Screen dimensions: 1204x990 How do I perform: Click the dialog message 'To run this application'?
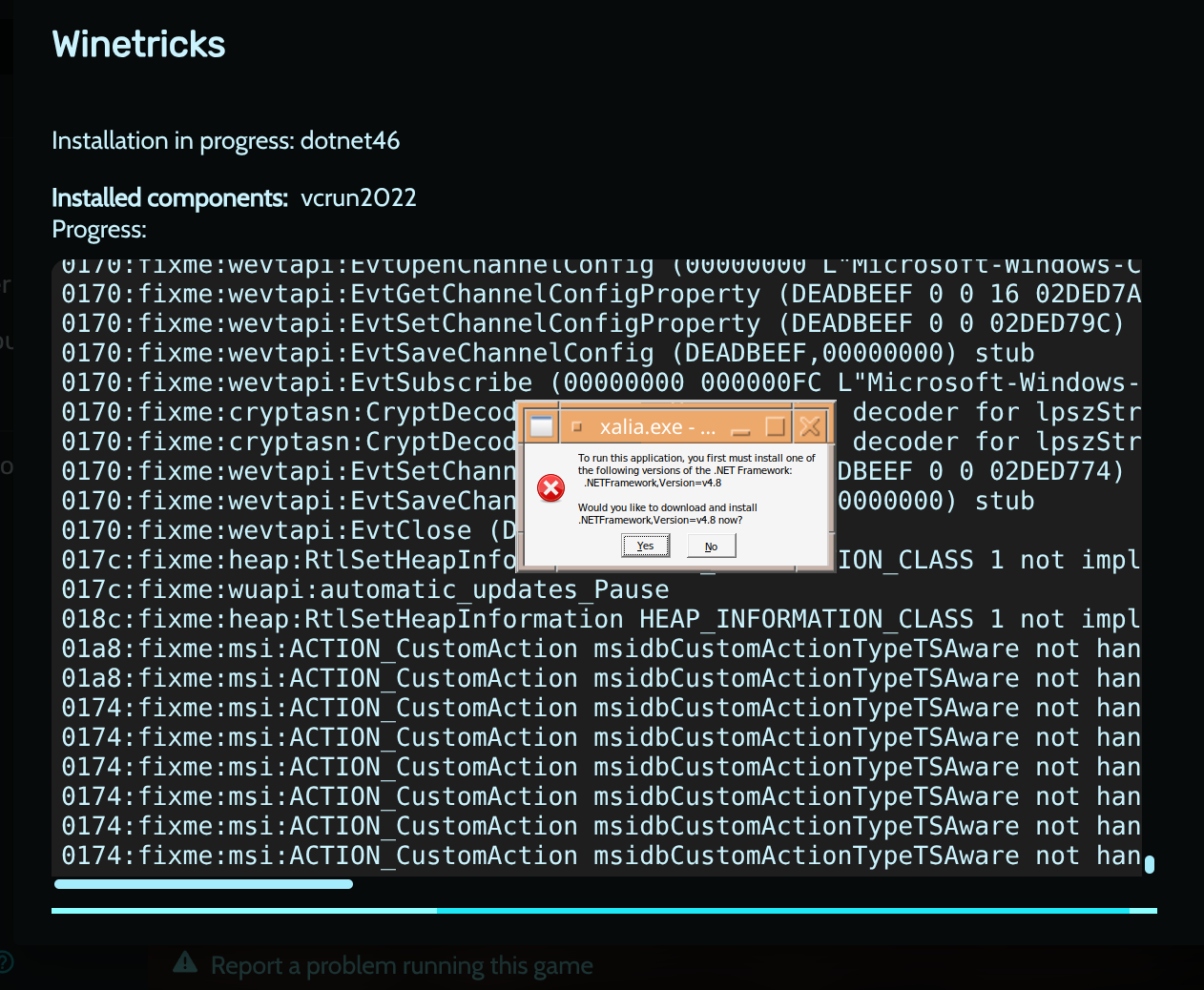tap(696, 470)
